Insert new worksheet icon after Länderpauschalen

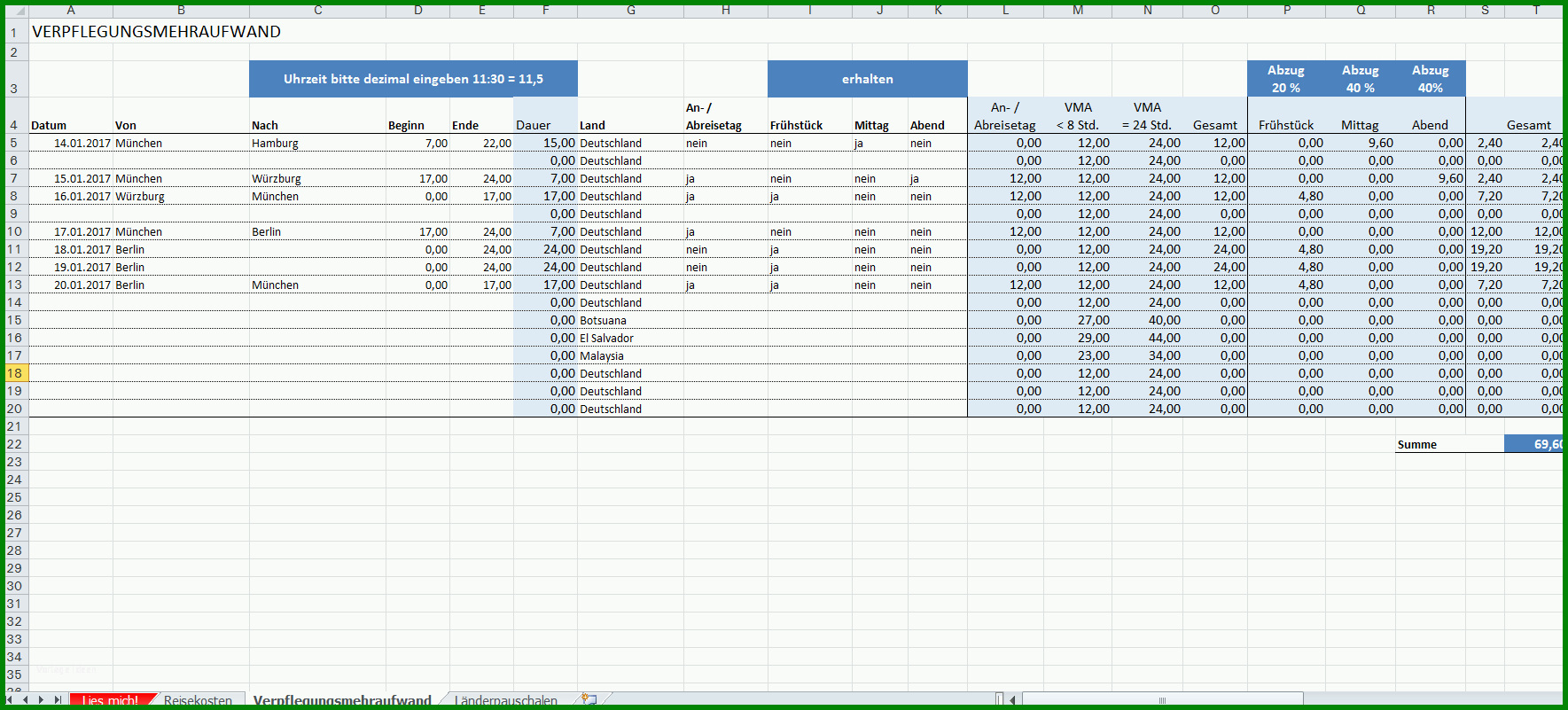589,699
